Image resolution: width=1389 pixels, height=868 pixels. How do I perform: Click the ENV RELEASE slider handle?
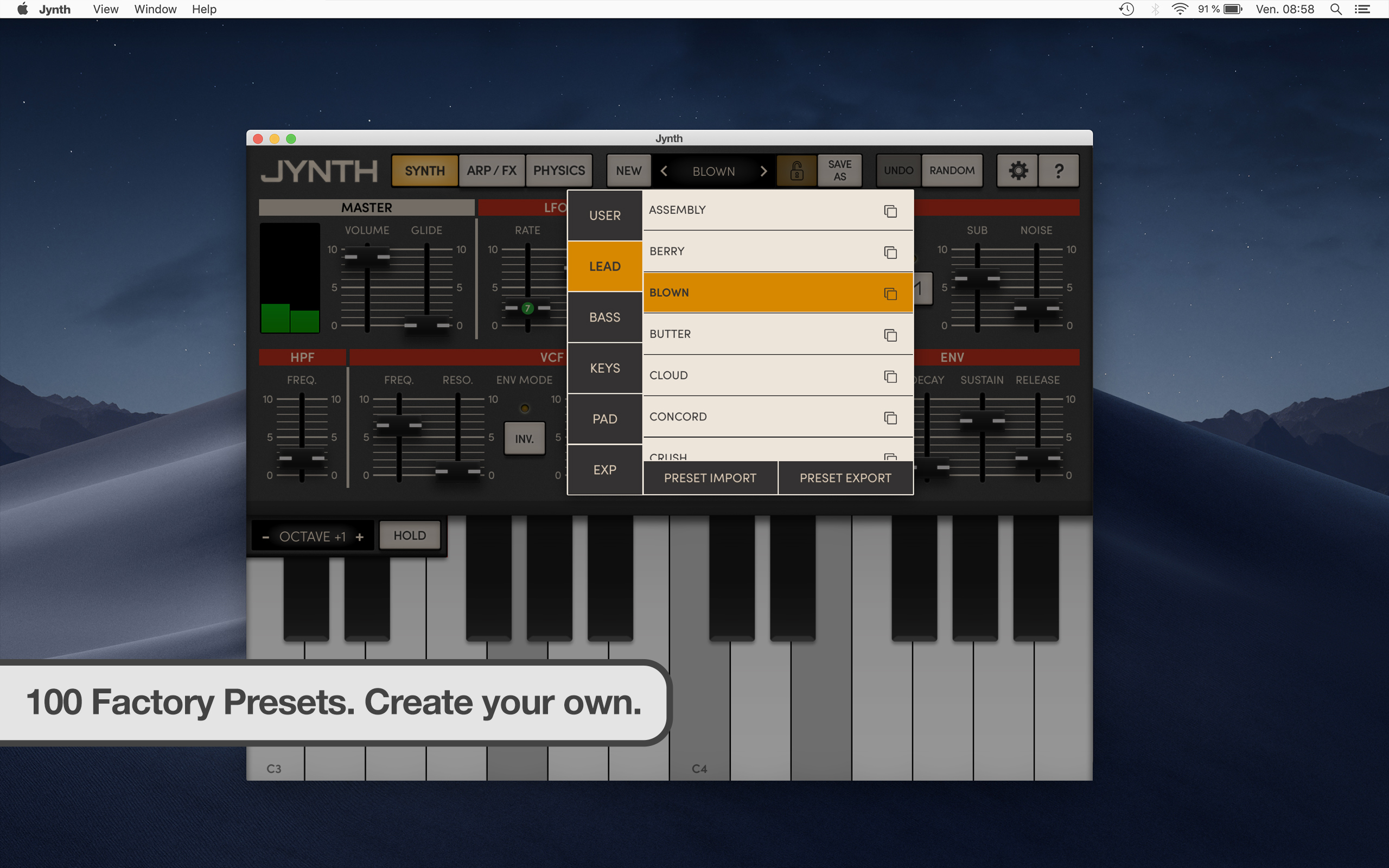tap(1038, 458)
